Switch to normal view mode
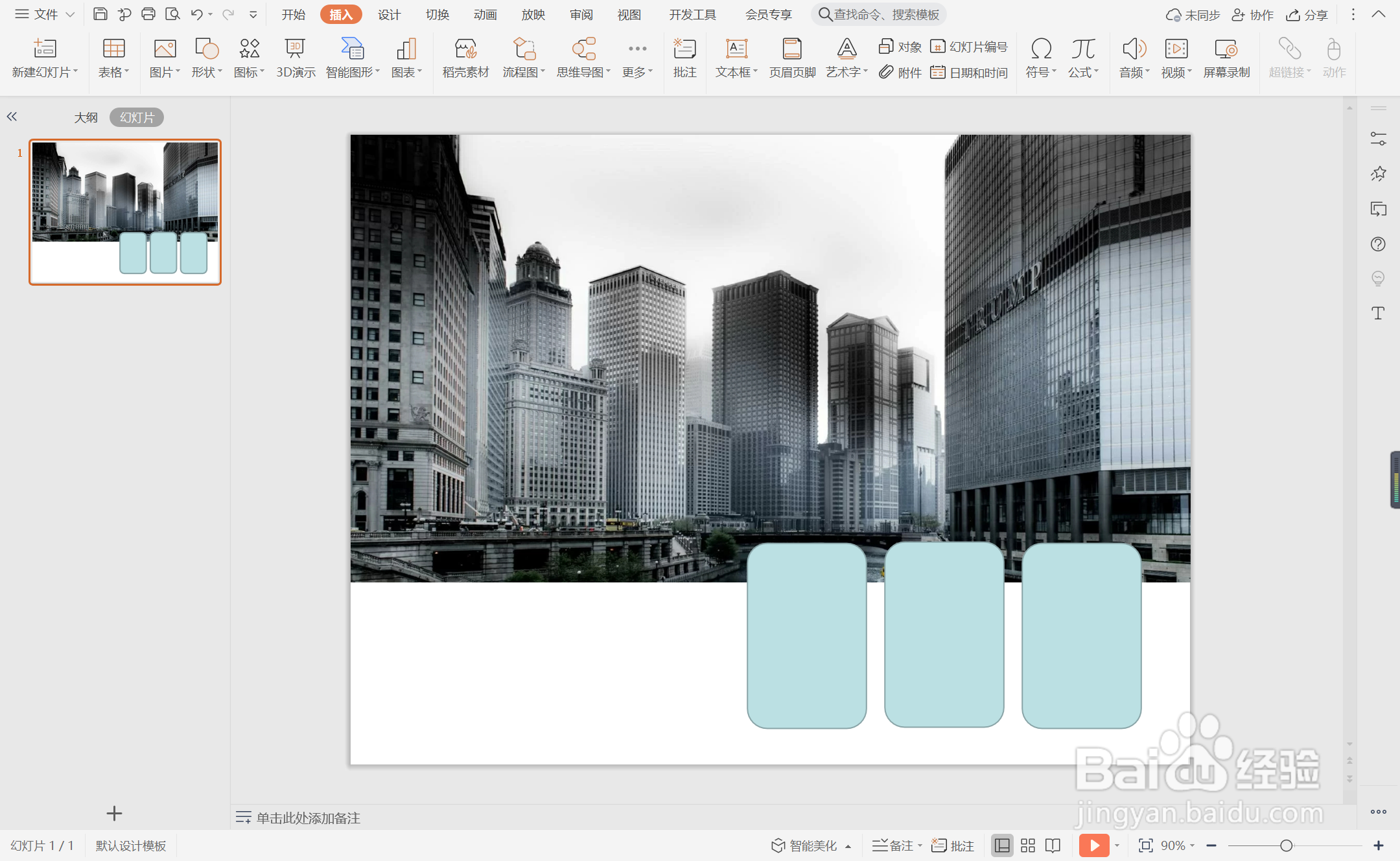Viewport: 1400px width, 861px height. click(x=1002, y=845)
